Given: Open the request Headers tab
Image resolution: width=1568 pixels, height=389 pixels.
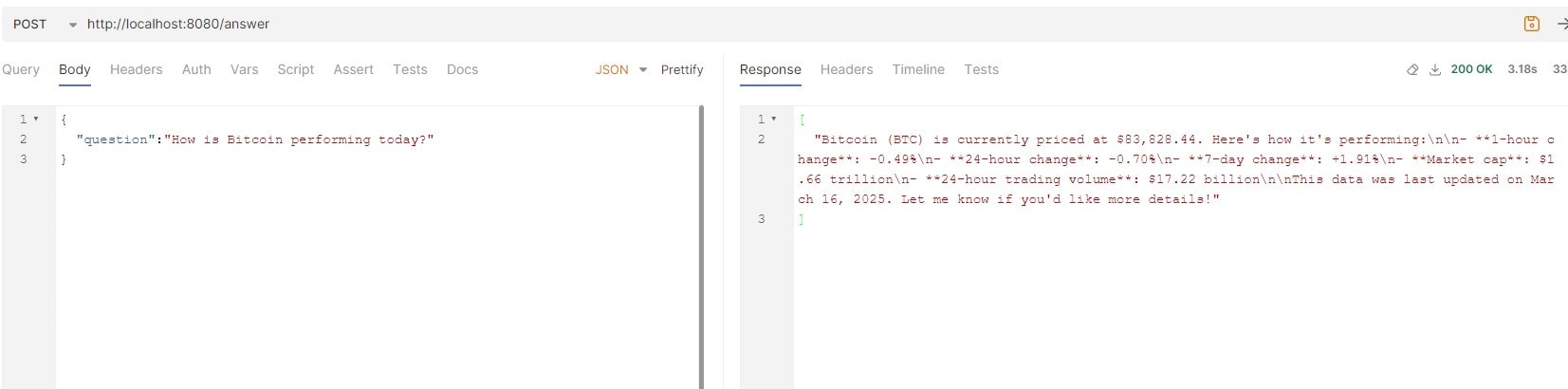Looking at the screenshot, I should [136, 69].
